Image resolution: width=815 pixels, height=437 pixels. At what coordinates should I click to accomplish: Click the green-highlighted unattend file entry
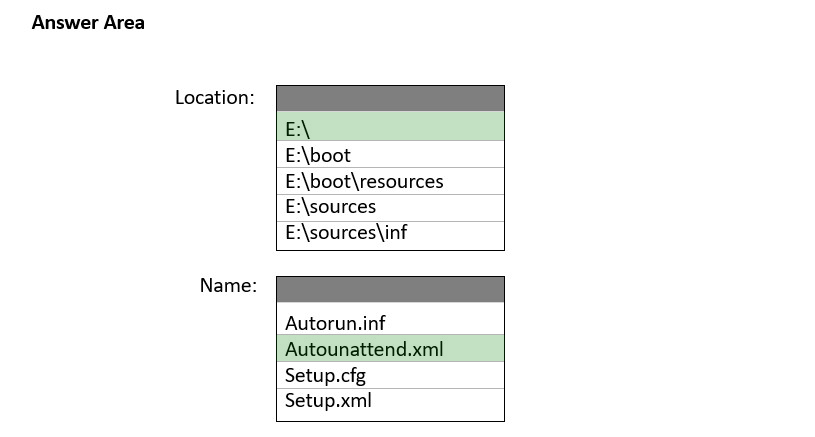tap(390, 348)
